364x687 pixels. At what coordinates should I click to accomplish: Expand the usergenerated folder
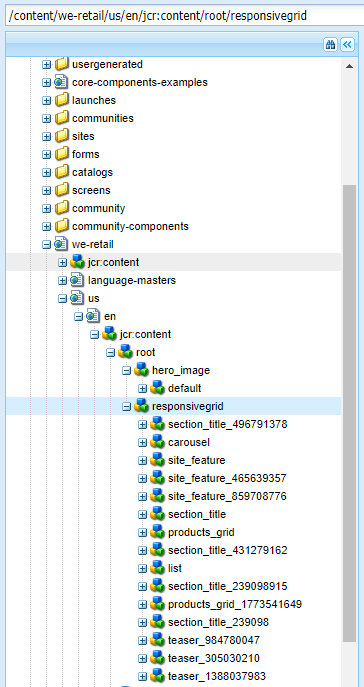46,64
